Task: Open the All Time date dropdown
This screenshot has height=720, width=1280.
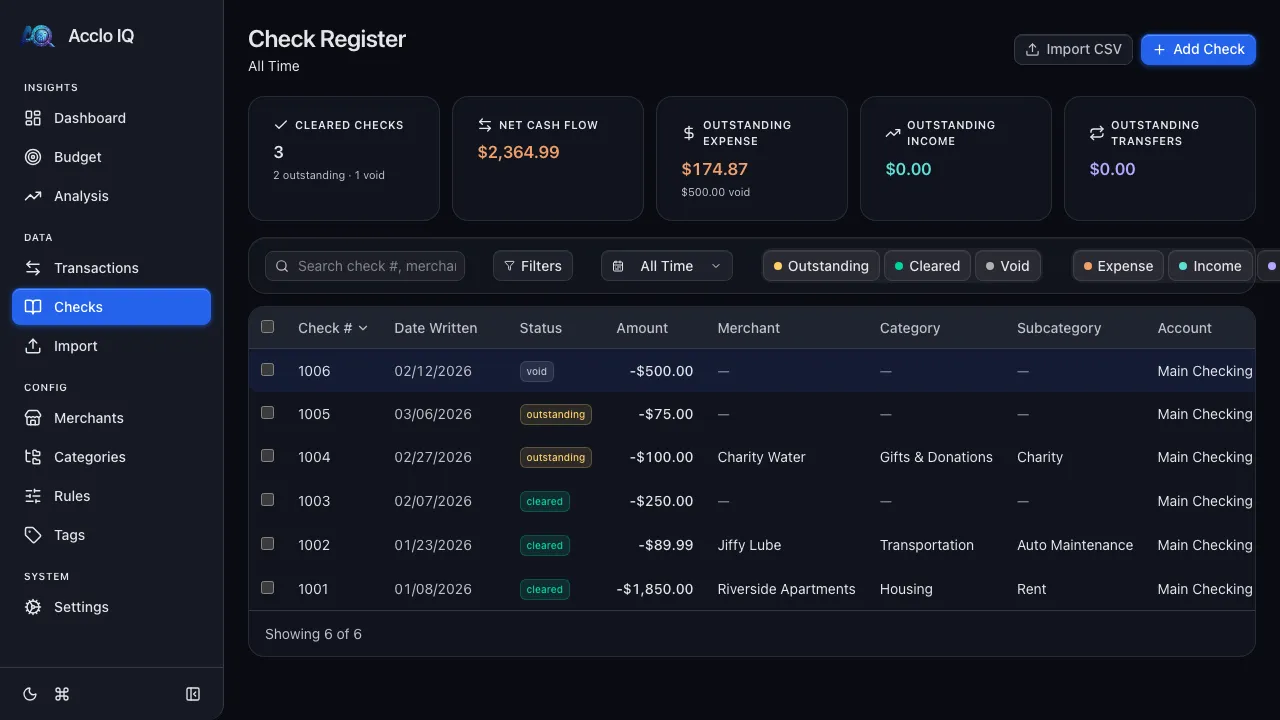Action: click(667, 266)
